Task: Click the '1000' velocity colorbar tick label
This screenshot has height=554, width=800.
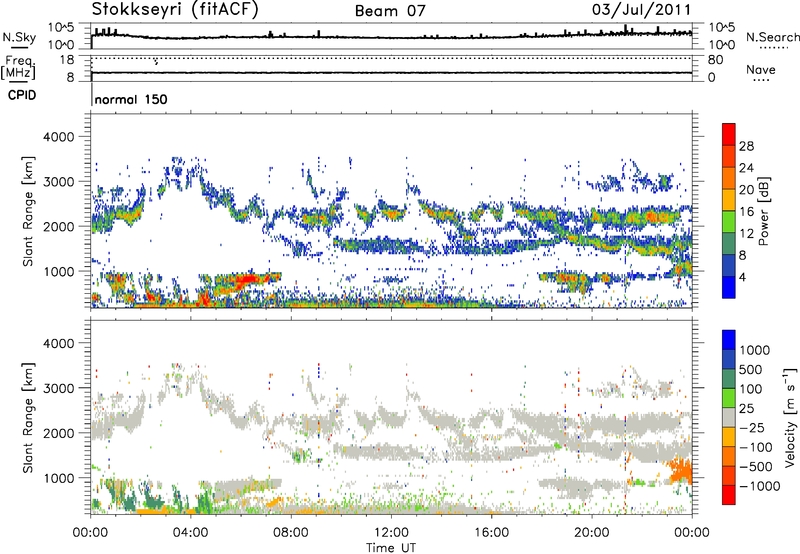Action: (755, 350)
